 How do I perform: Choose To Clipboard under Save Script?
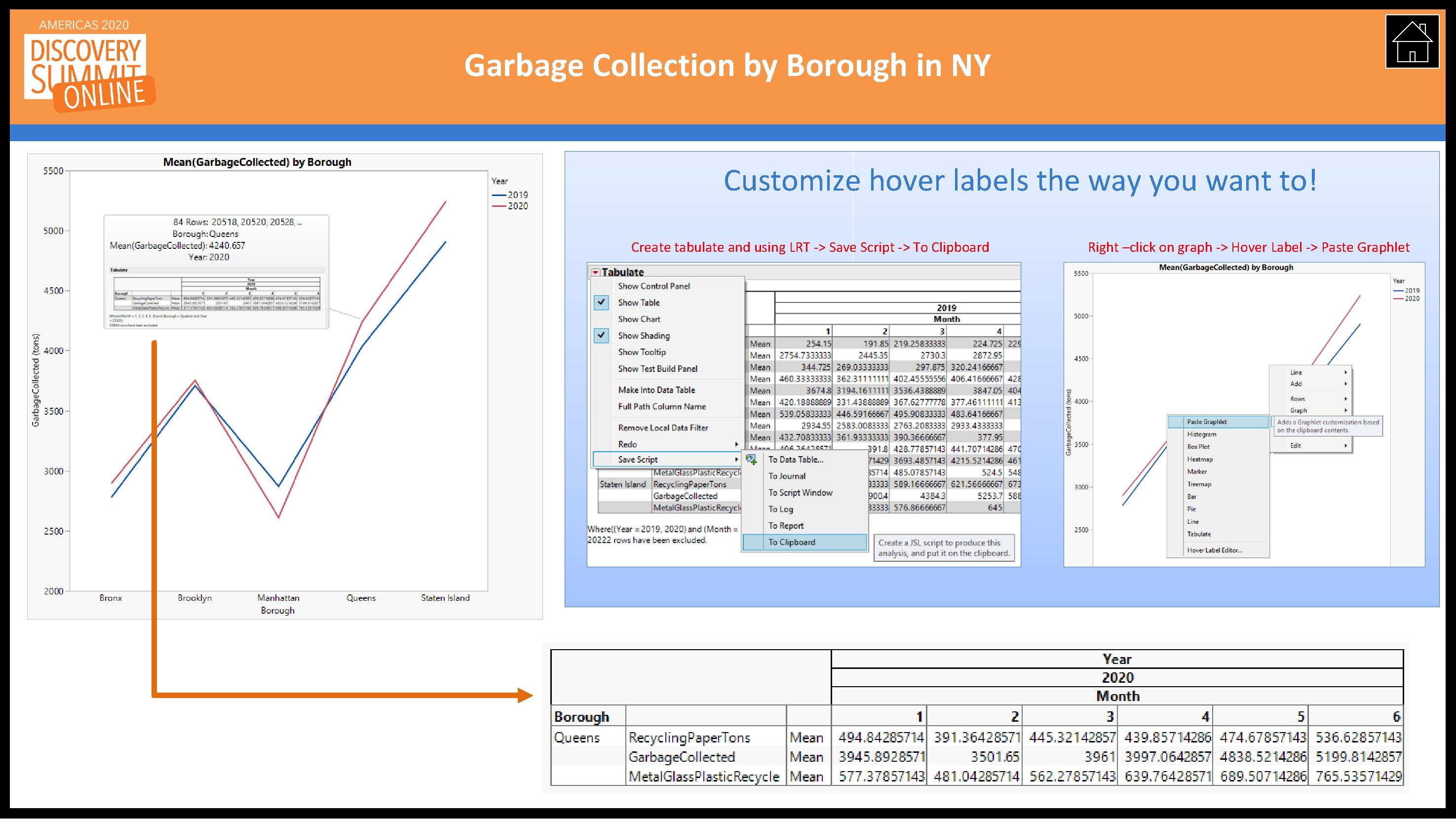791,542
